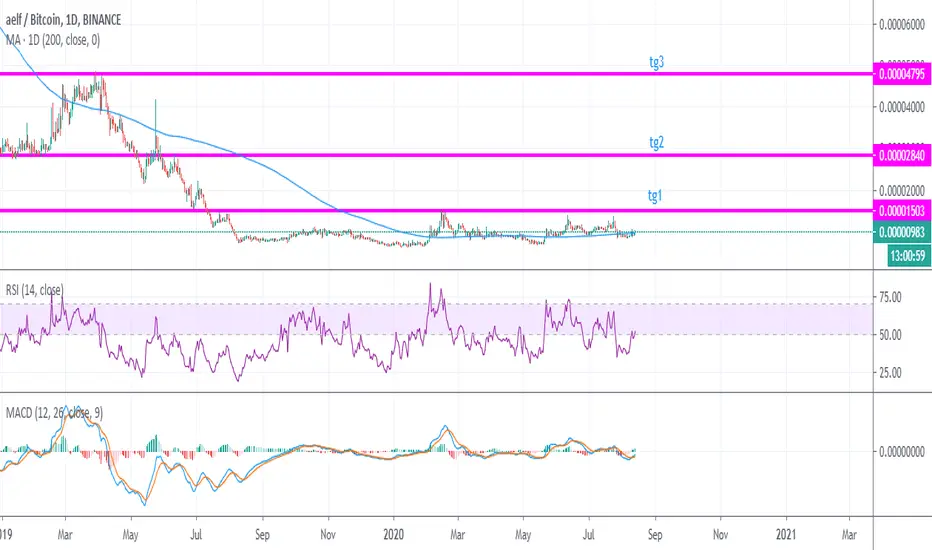Click the tg1 target label
The height and width of the screenshot is (550, 932).
(x=654, y=196)
